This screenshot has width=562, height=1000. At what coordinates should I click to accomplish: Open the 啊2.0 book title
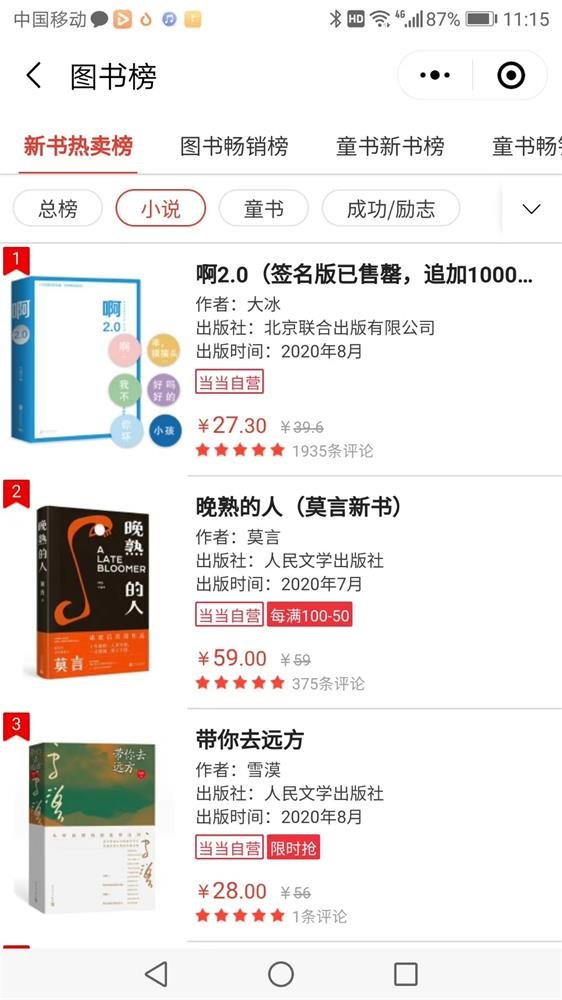(x=364, y=275)
